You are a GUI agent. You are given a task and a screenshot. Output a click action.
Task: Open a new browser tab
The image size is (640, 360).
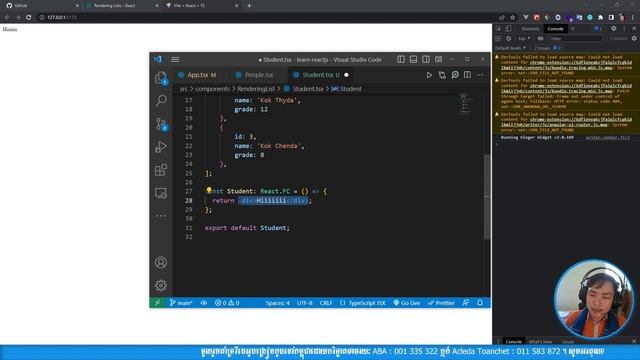point(249,6)
